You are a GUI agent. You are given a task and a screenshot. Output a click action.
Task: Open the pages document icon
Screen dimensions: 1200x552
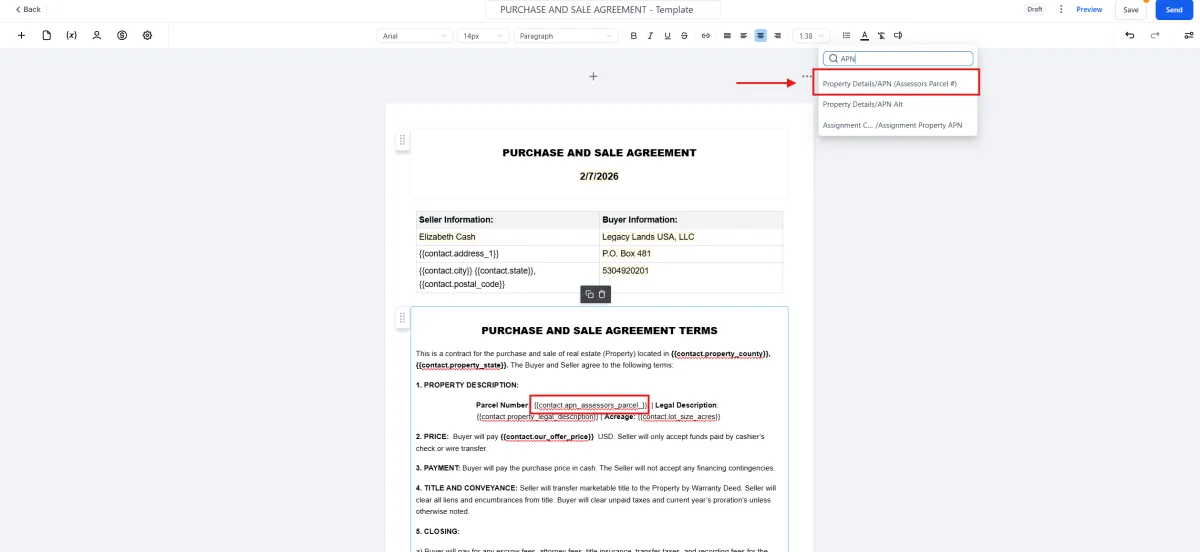tap(47, 35)
